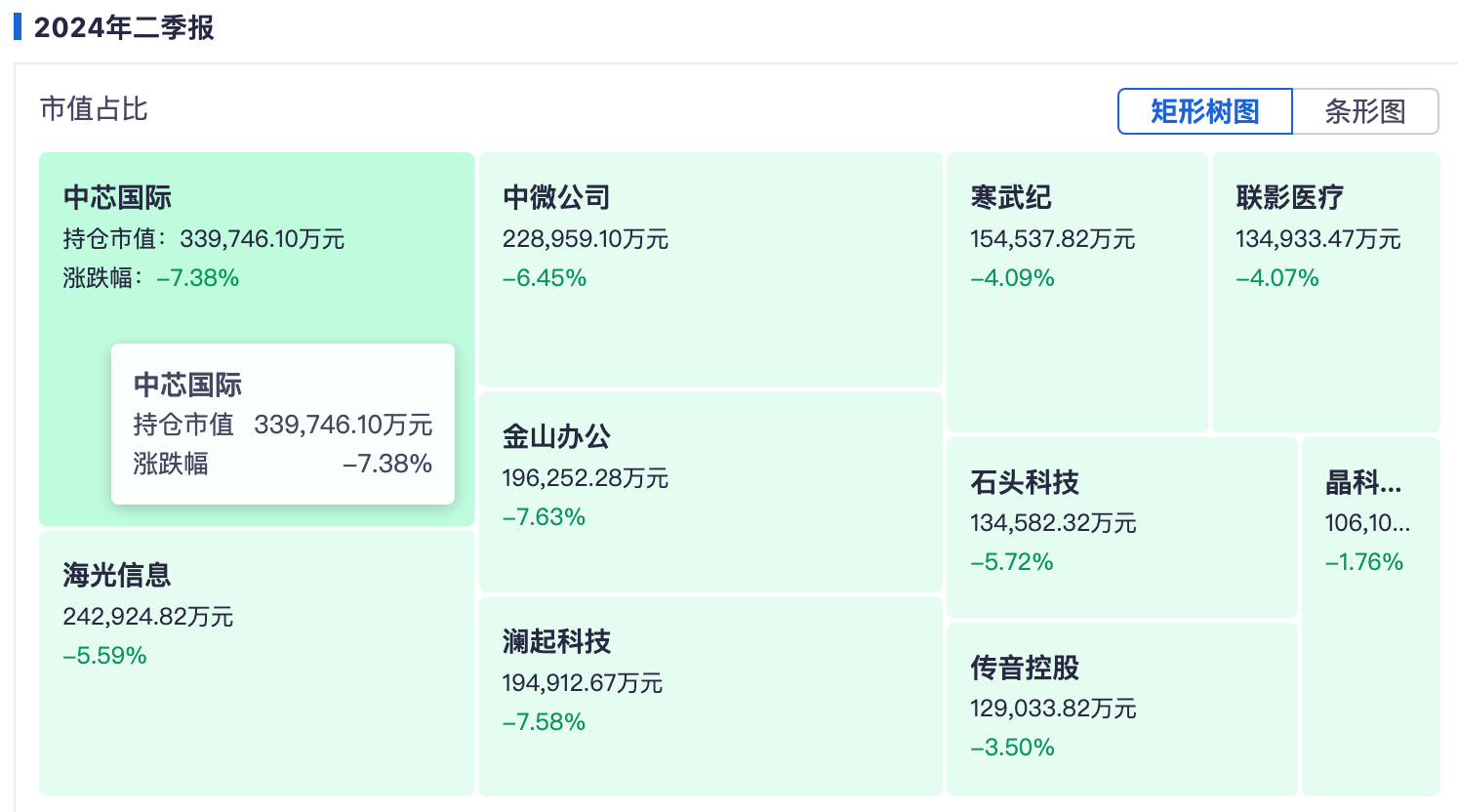
Task: Click the 中芯国际 tile title in the treemap
Action: [x=117, y=198]
